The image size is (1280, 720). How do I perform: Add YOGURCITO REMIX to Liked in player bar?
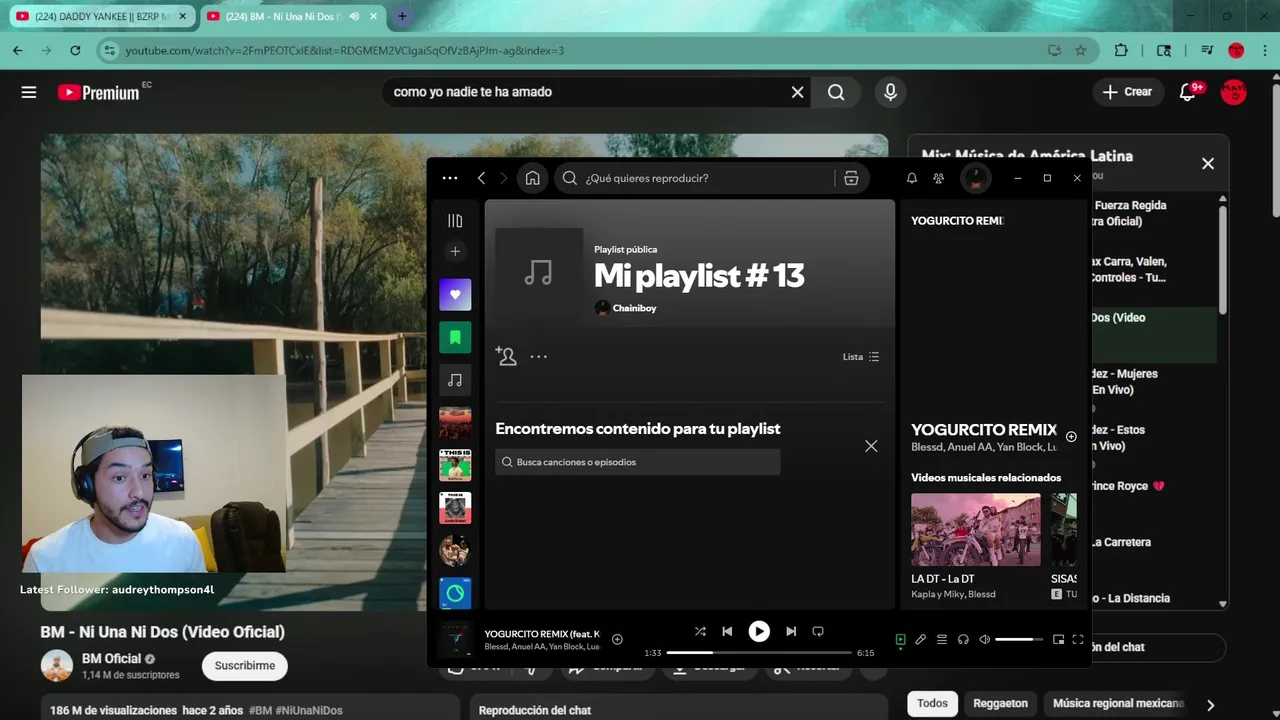click(x=617, y=639)
